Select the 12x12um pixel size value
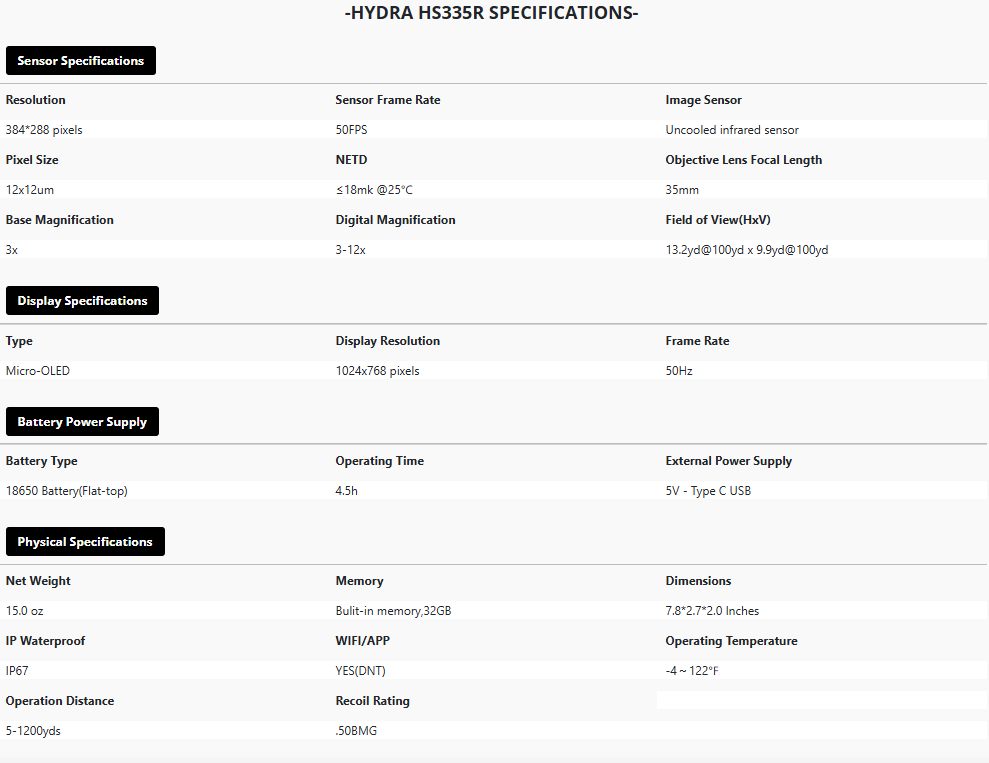Image resolution: width=989 pixels, height=763 pixels. tap(30, 190)
